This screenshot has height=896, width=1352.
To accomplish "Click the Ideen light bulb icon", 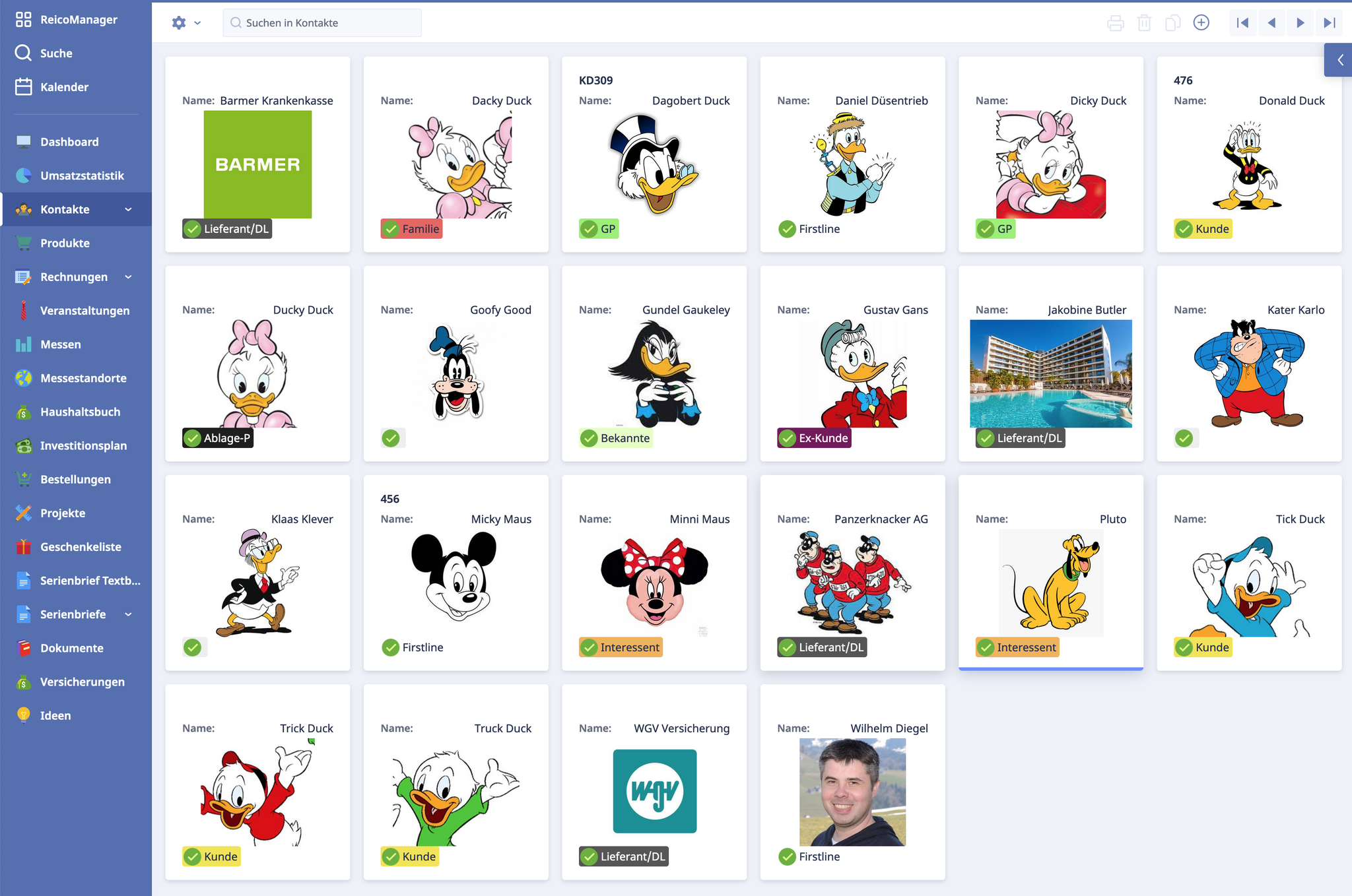I will point(24,715).
